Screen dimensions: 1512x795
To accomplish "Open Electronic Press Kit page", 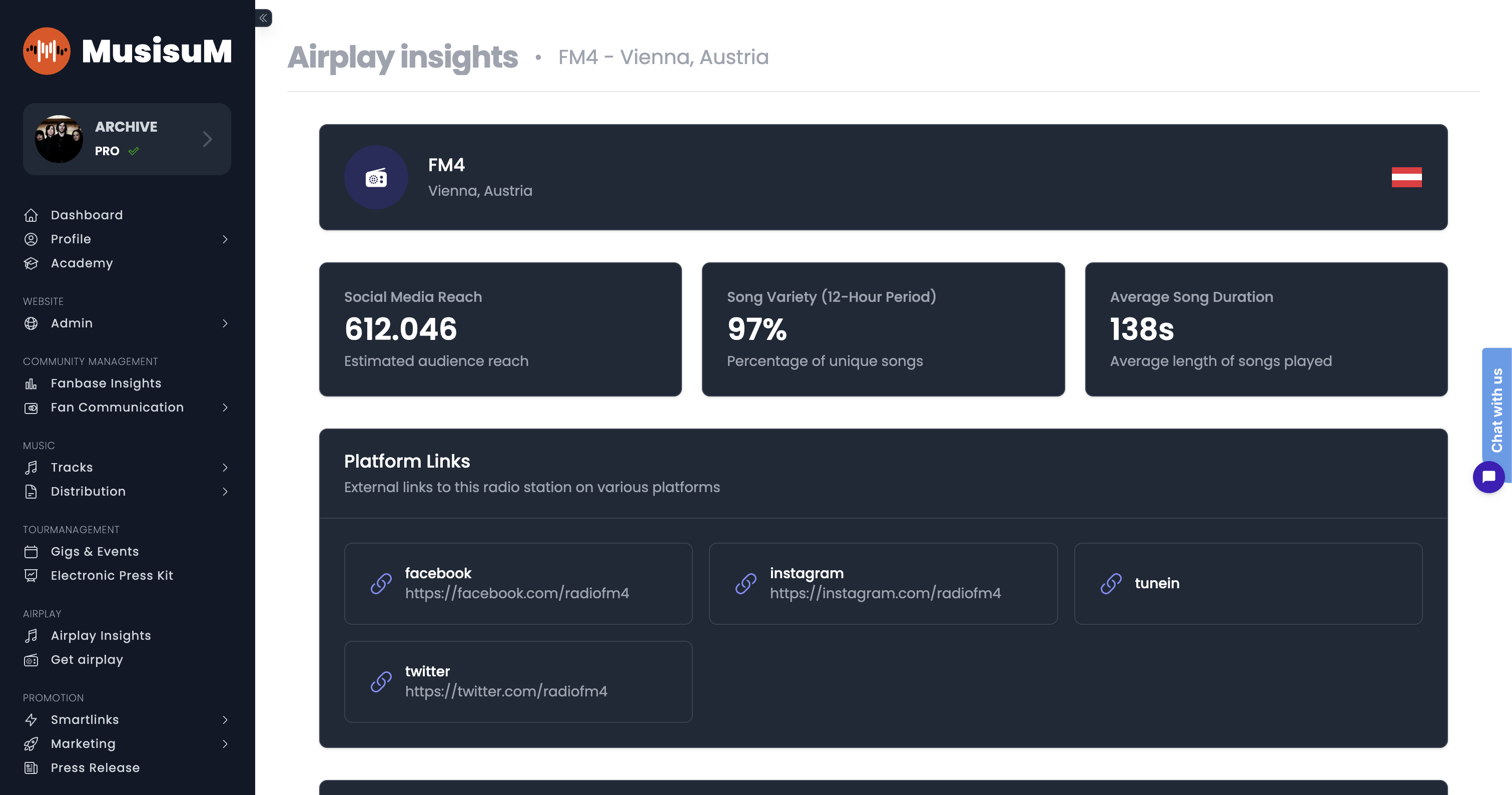I will pyautogui.click(x=112, y=575).
